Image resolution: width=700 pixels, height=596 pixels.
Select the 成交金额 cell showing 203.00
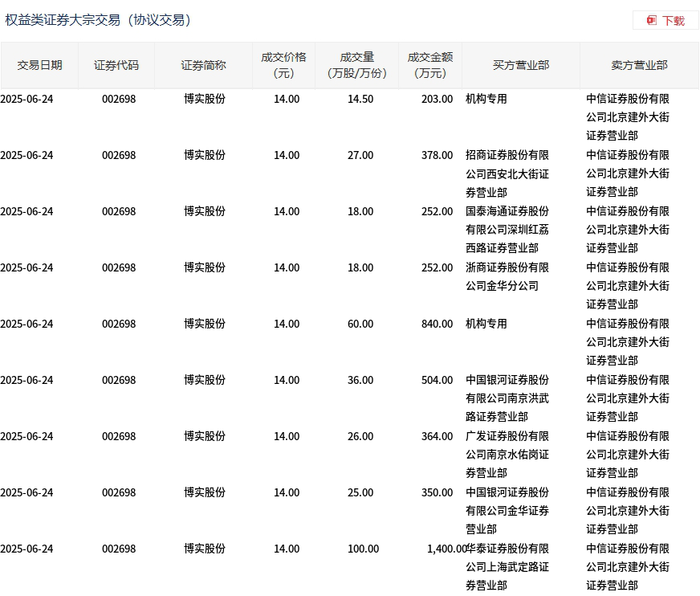437,99
